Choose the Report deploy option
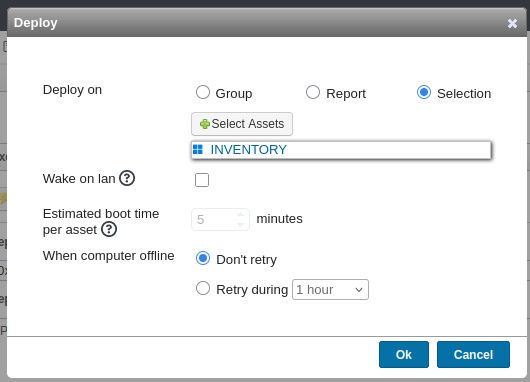 [x=313, y=92]
